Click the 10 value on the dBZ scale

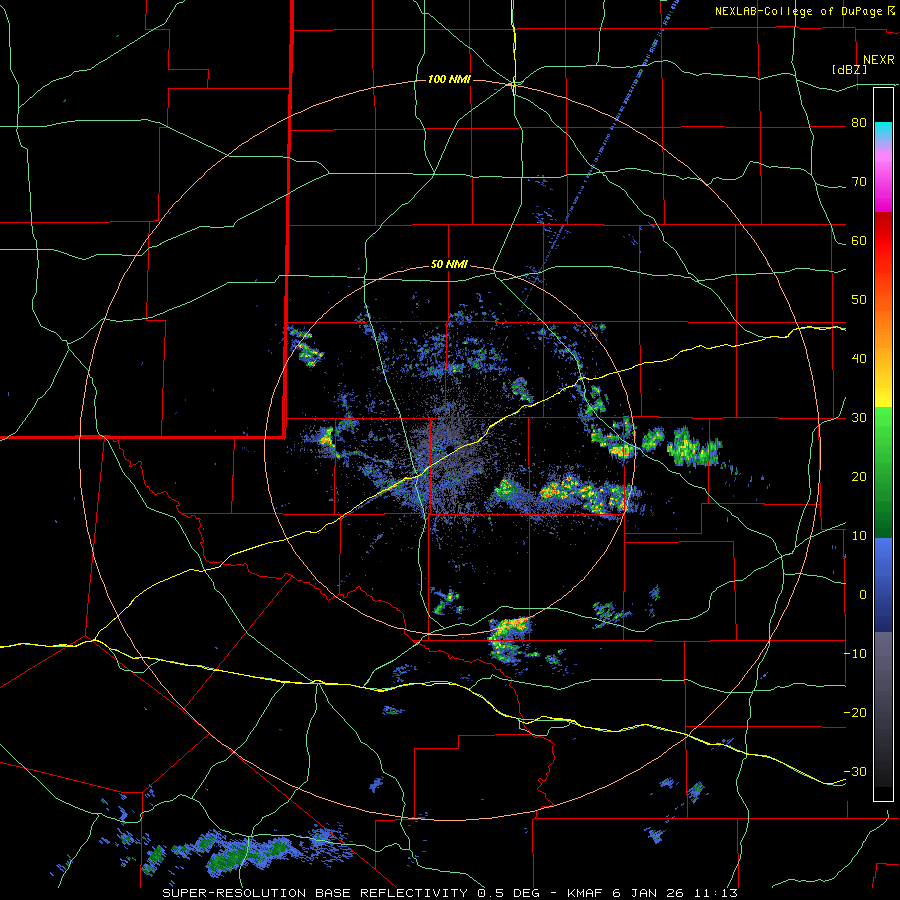point(859,537)
